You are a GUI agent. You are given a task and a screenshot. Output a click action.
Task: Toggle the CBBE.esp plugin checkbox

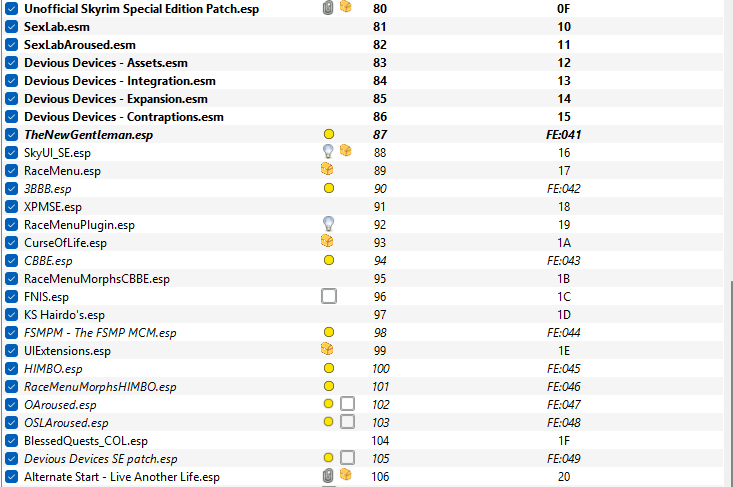(12, 261)
